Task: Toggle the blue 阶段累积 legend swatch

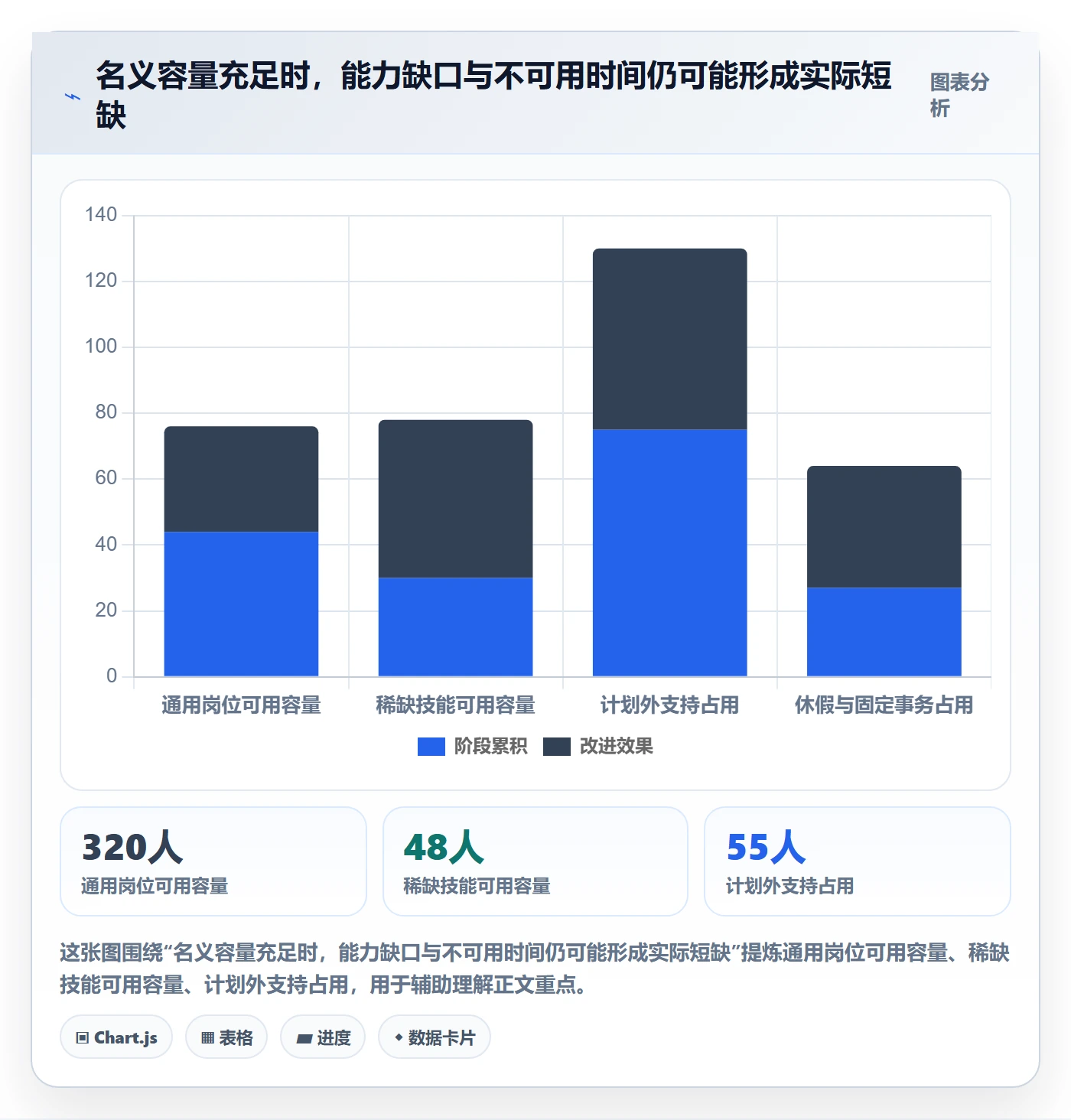Action: 431,747
